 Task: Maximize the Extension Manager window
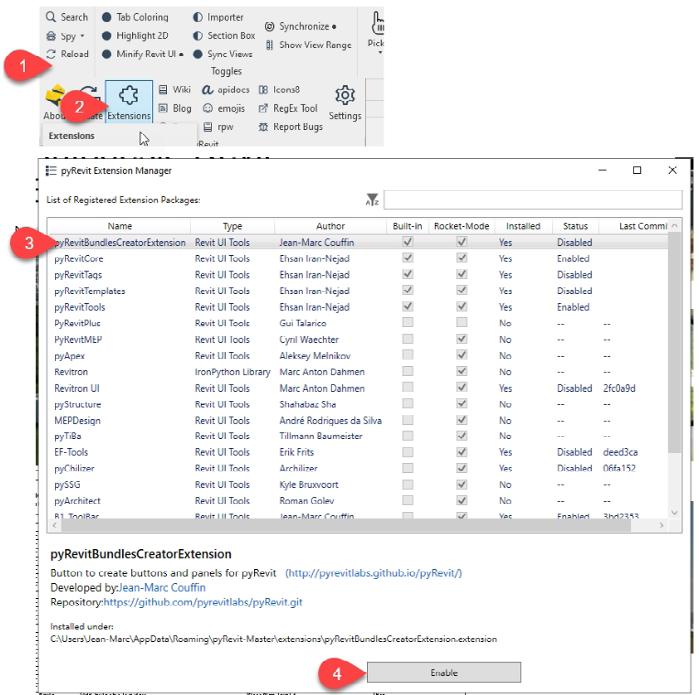(637, 170)
